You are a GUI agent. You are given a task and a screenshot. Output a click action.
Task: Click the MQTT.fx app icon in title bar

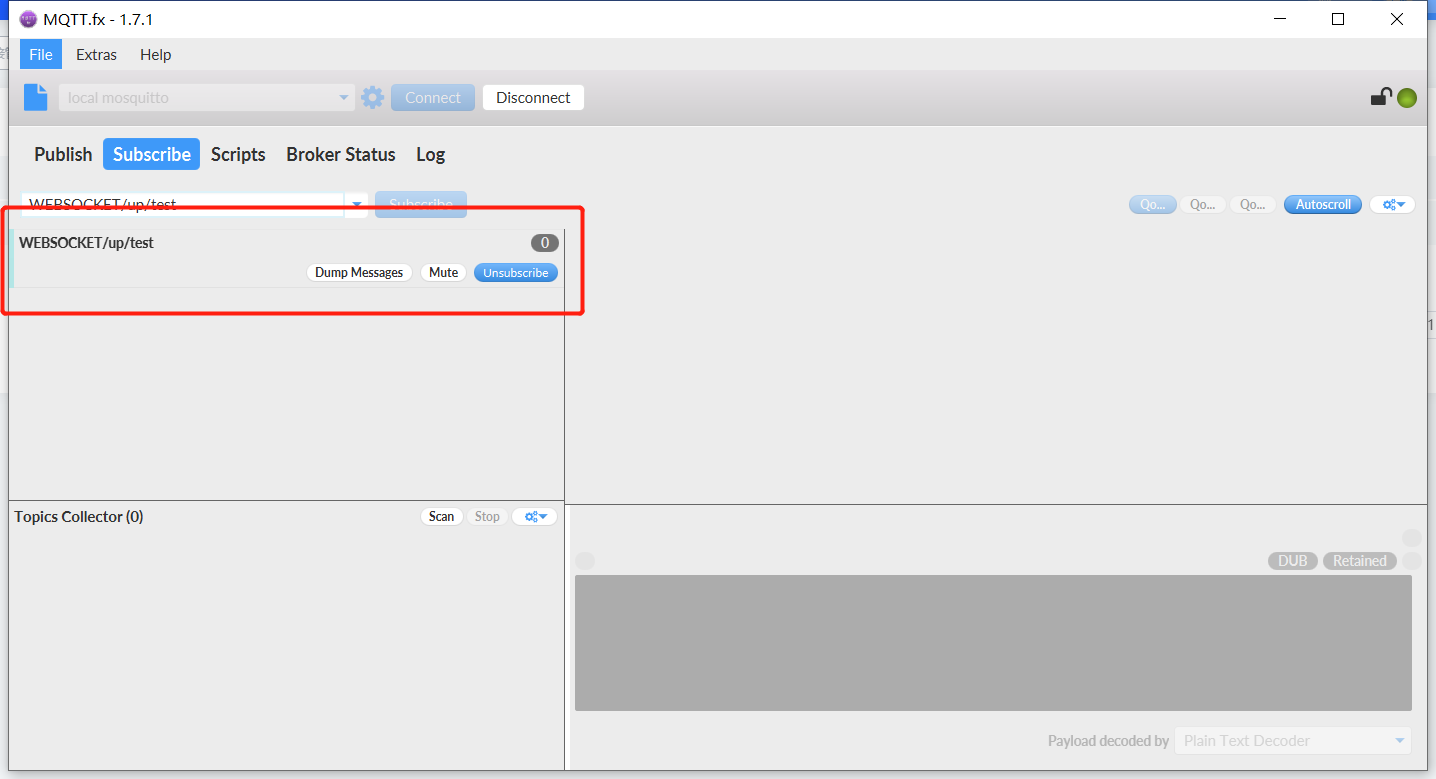click(x=28, y=19)
